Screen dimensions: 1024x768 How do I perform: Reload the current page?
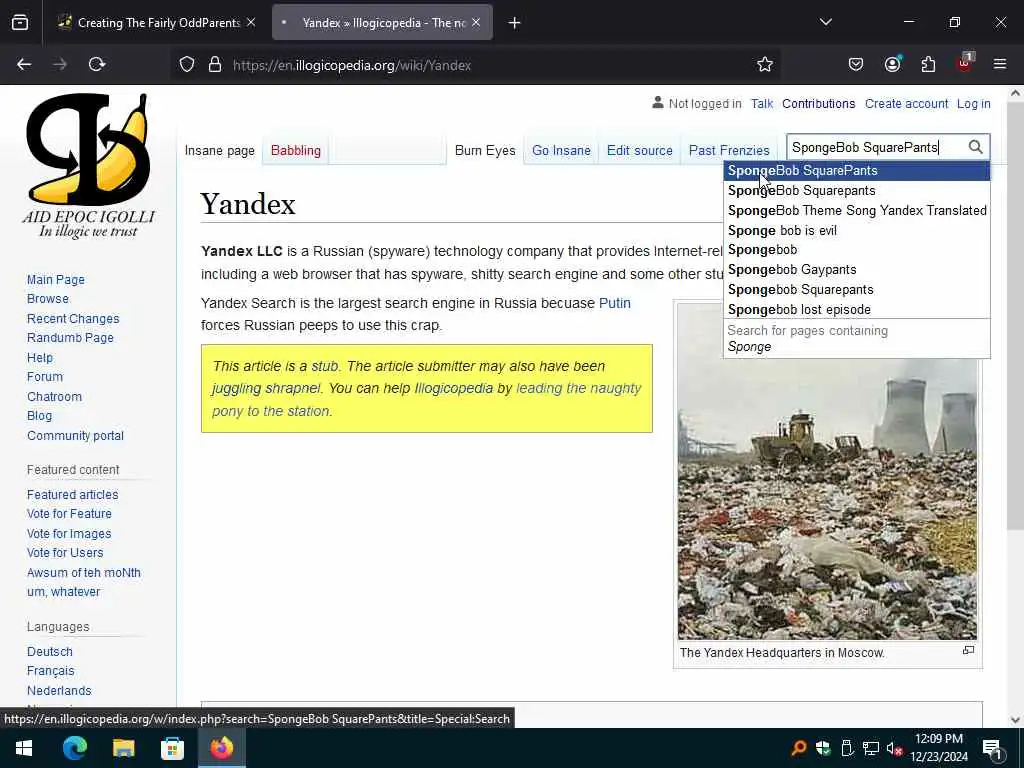[97, 64]
